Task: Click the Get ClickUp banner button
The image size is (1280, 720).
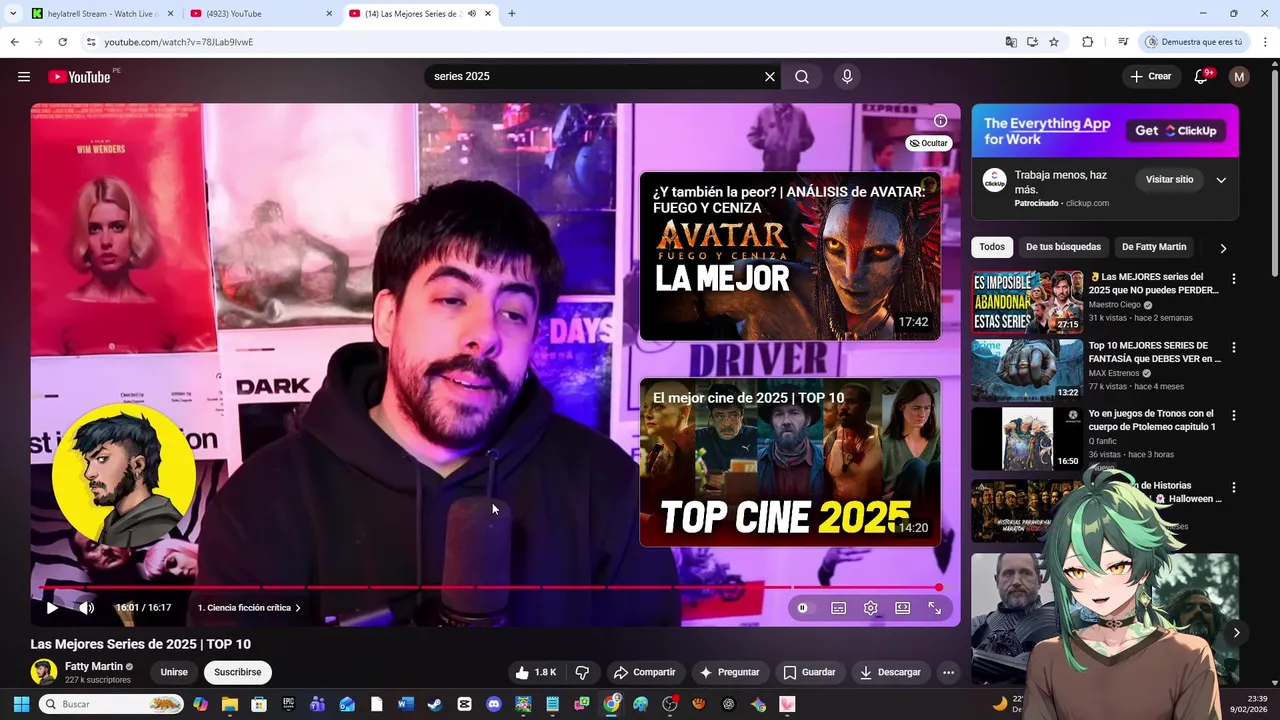Action: pos(1176,131)
